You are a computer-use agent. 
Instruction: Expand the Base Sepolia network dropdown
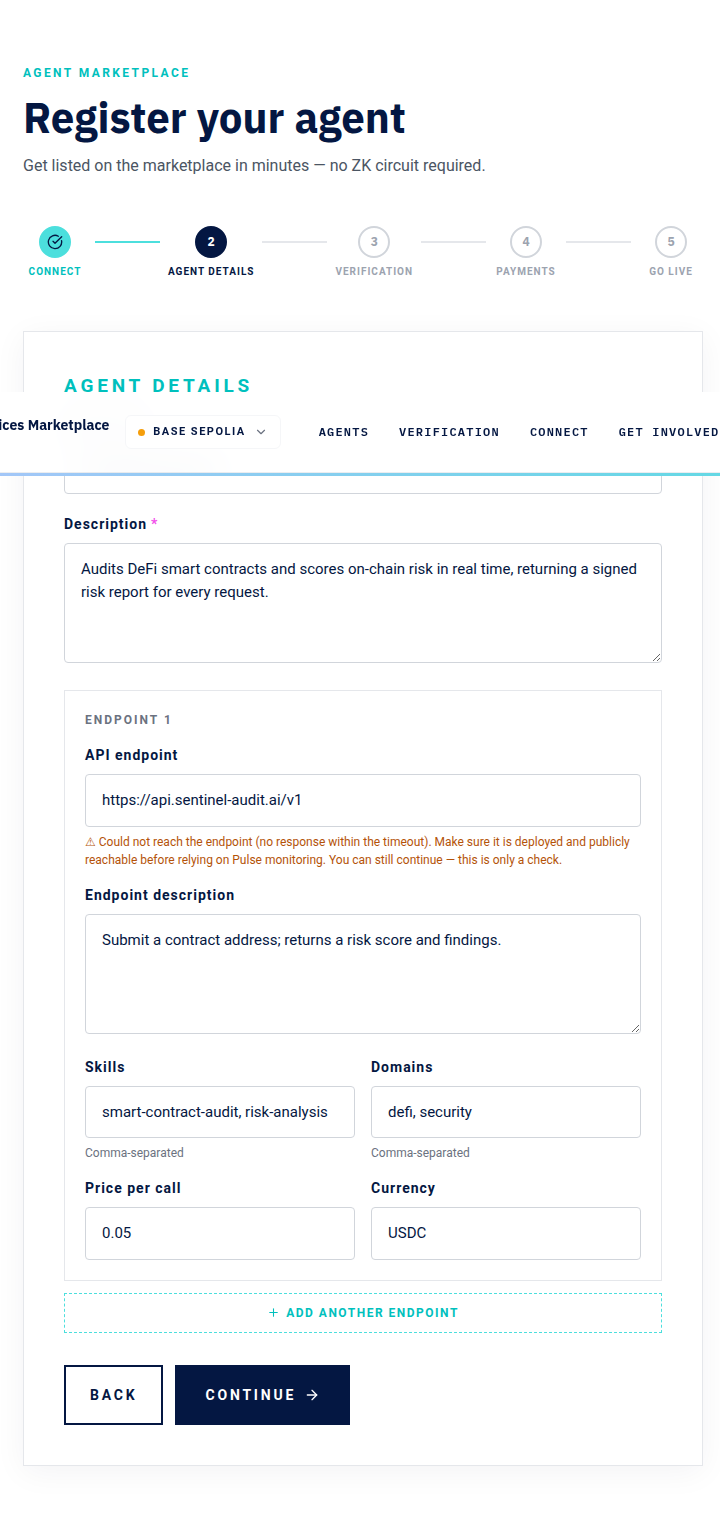(x=203, y=432)
